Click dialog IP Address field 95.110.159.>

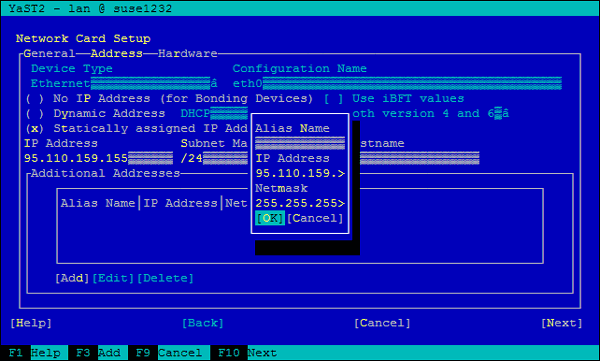300,173
